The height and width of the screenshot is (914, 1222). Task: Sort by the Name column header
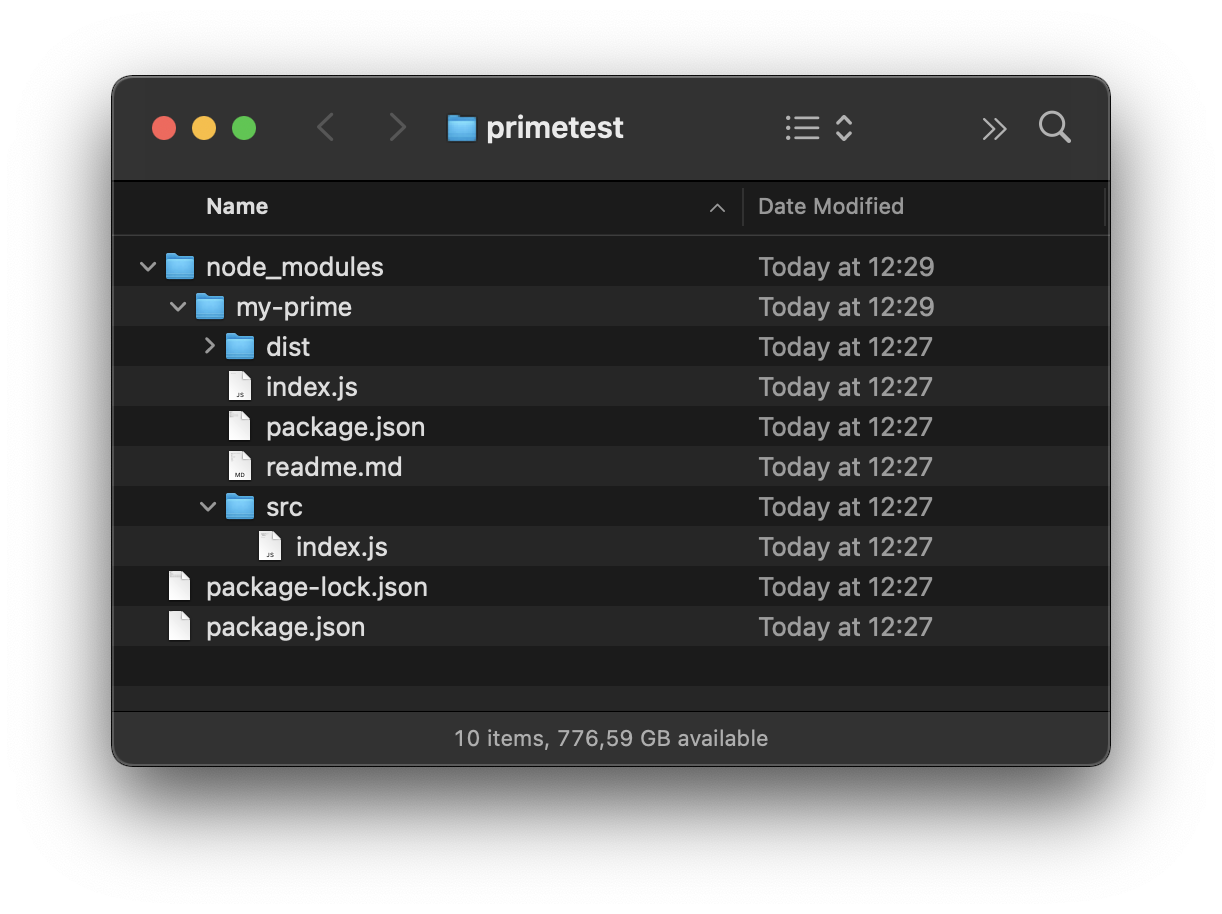237,207
